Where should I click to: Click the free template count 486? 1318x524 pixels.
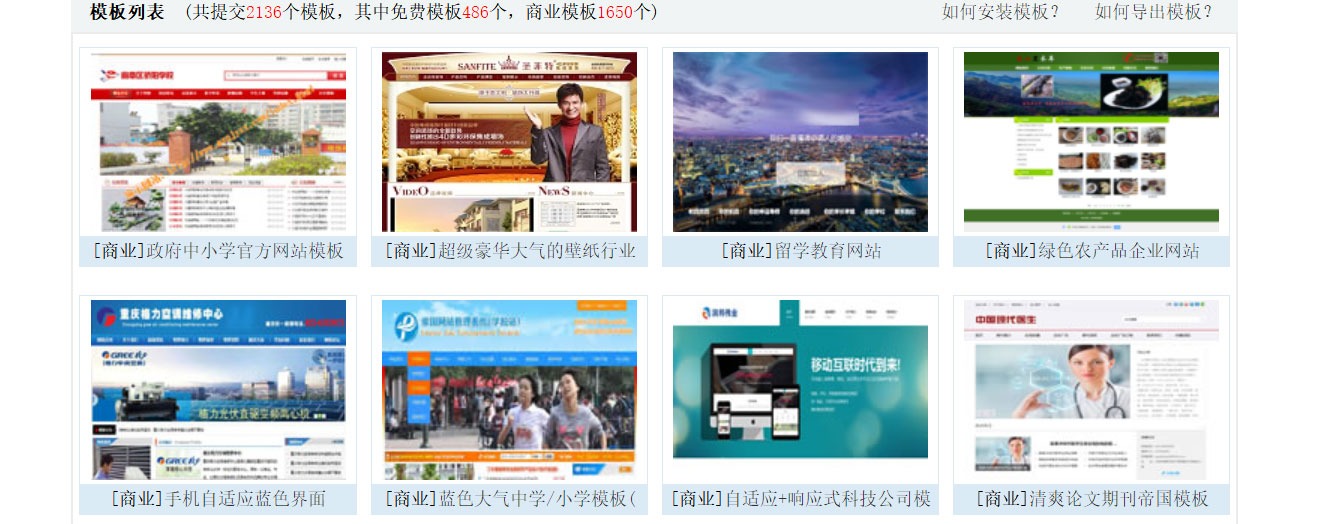[x=476, y=12]
